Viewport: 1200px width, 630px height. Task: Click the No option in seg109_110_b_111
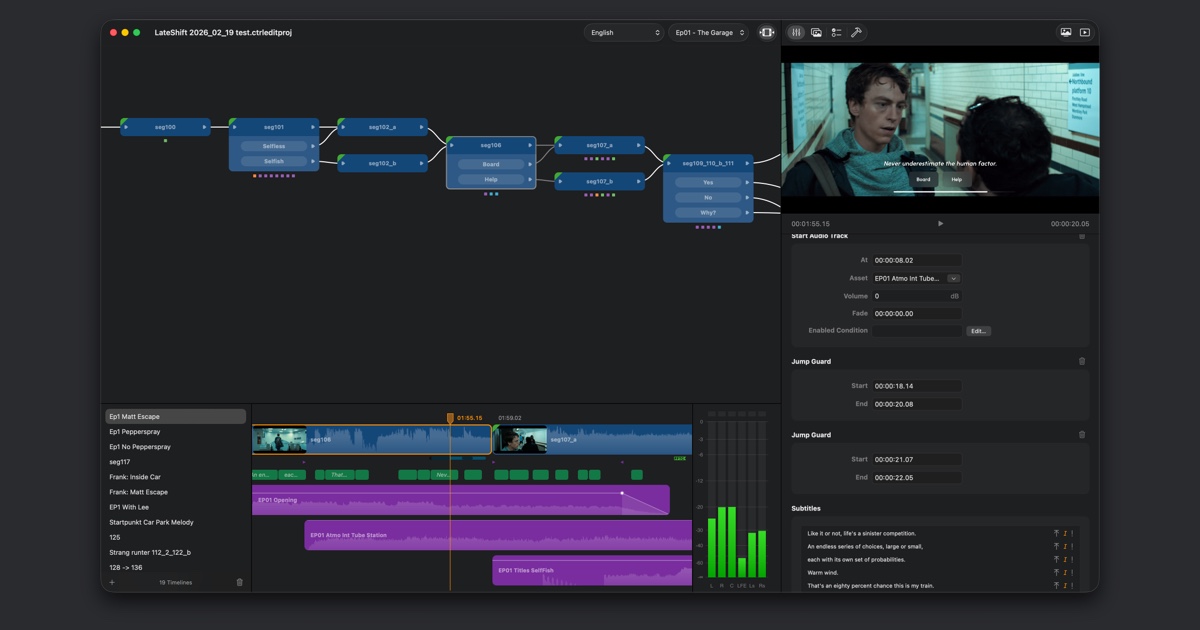708,197
